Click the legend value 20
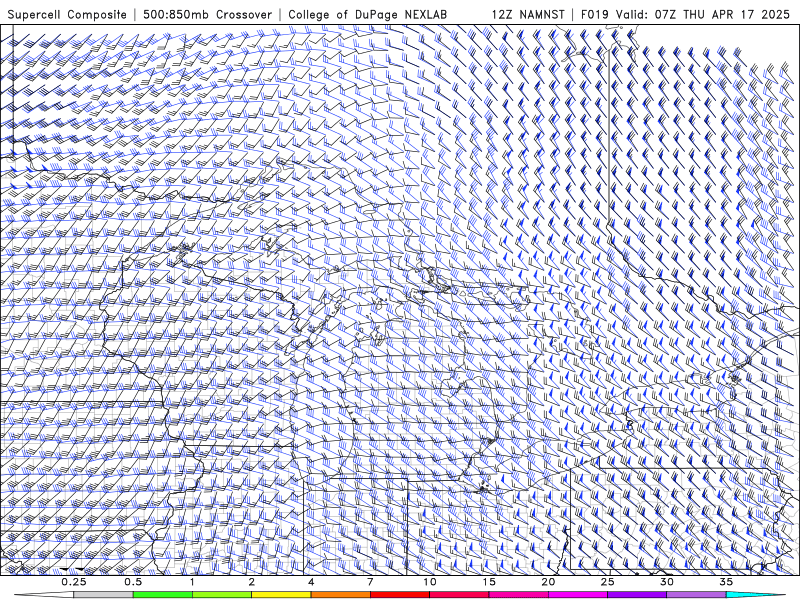Viewport: 800px width, 600px height. [548, 582]
